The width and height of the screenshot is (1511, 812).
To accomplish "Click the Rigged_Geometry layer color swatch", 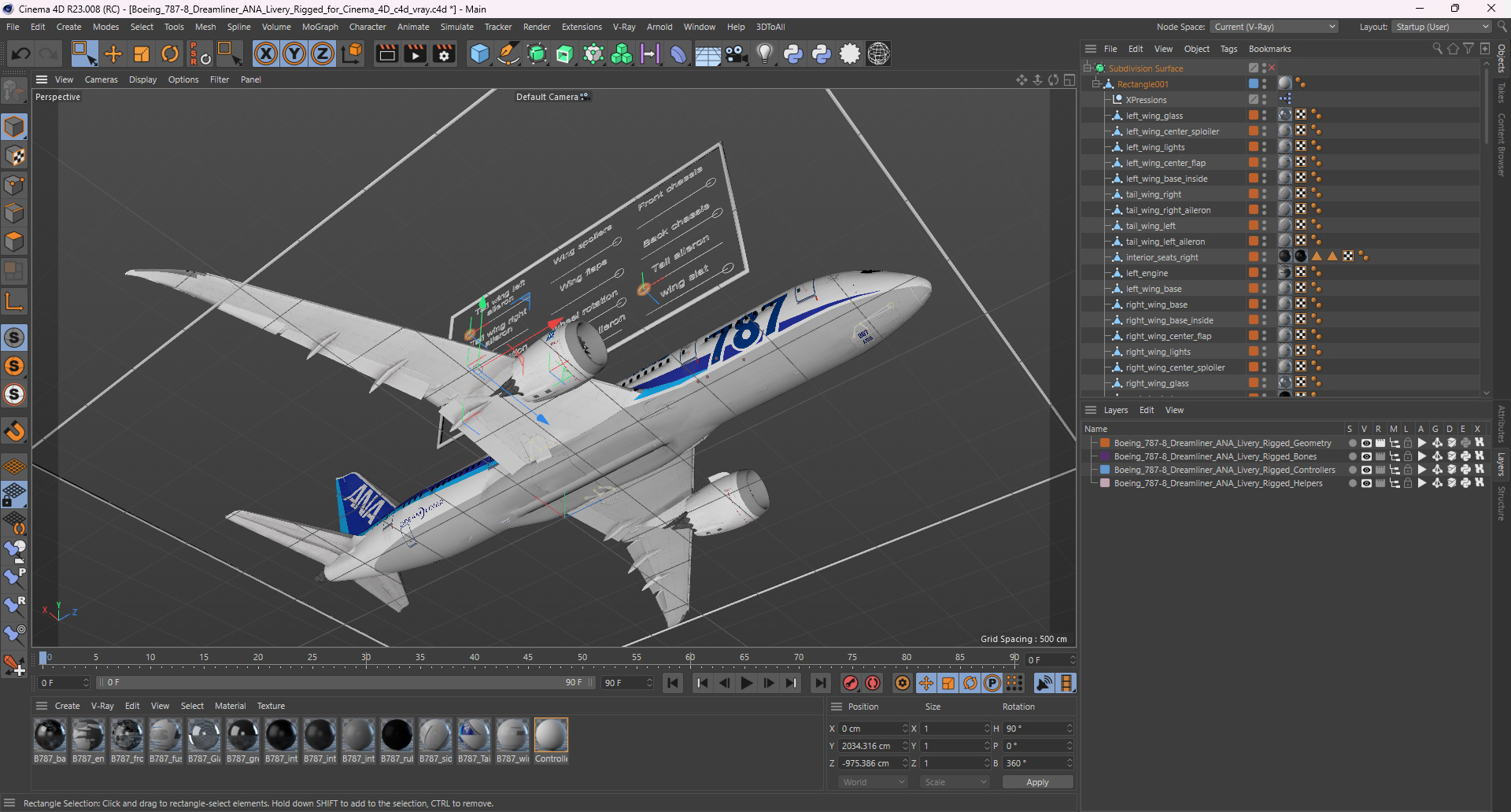I will coord(1105,443).
